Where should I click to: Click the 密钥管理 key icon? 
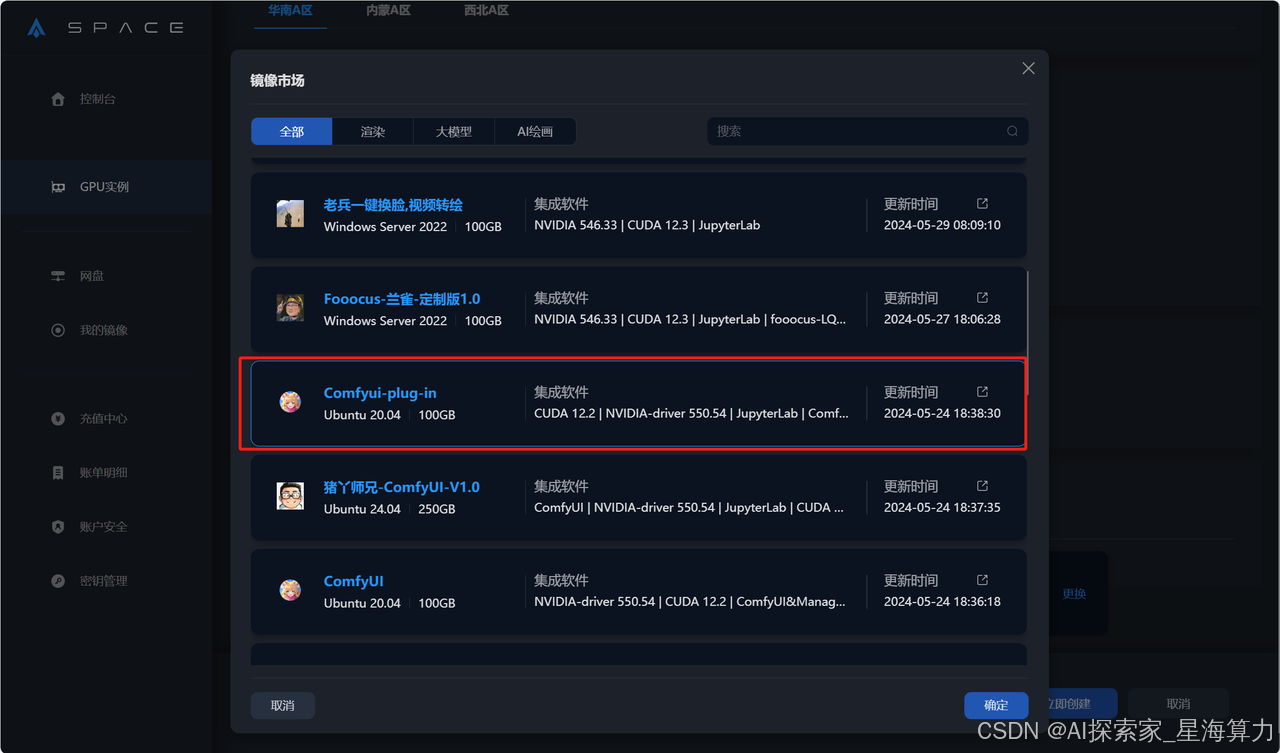tap(58, 581)
